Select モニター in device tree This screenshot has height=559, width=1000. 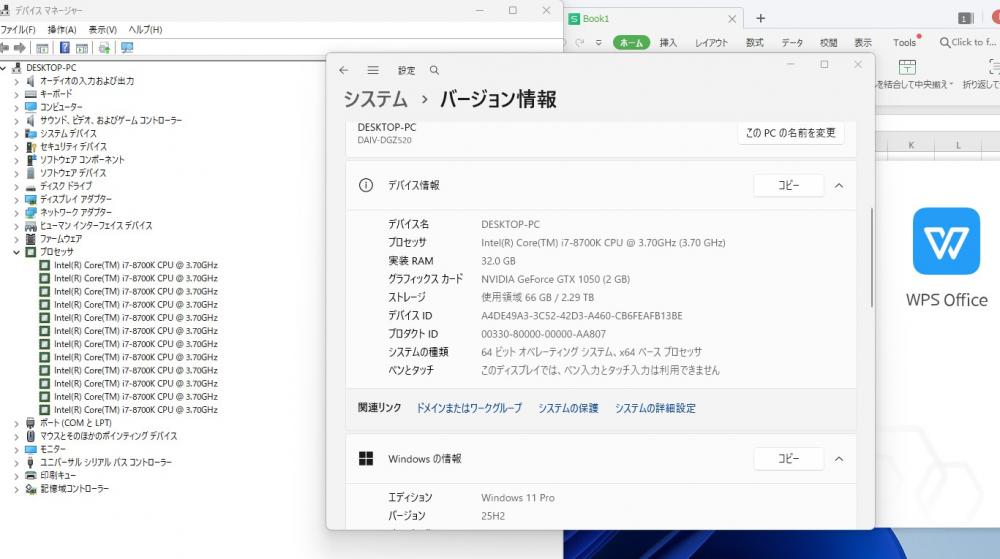pos(53,449)
